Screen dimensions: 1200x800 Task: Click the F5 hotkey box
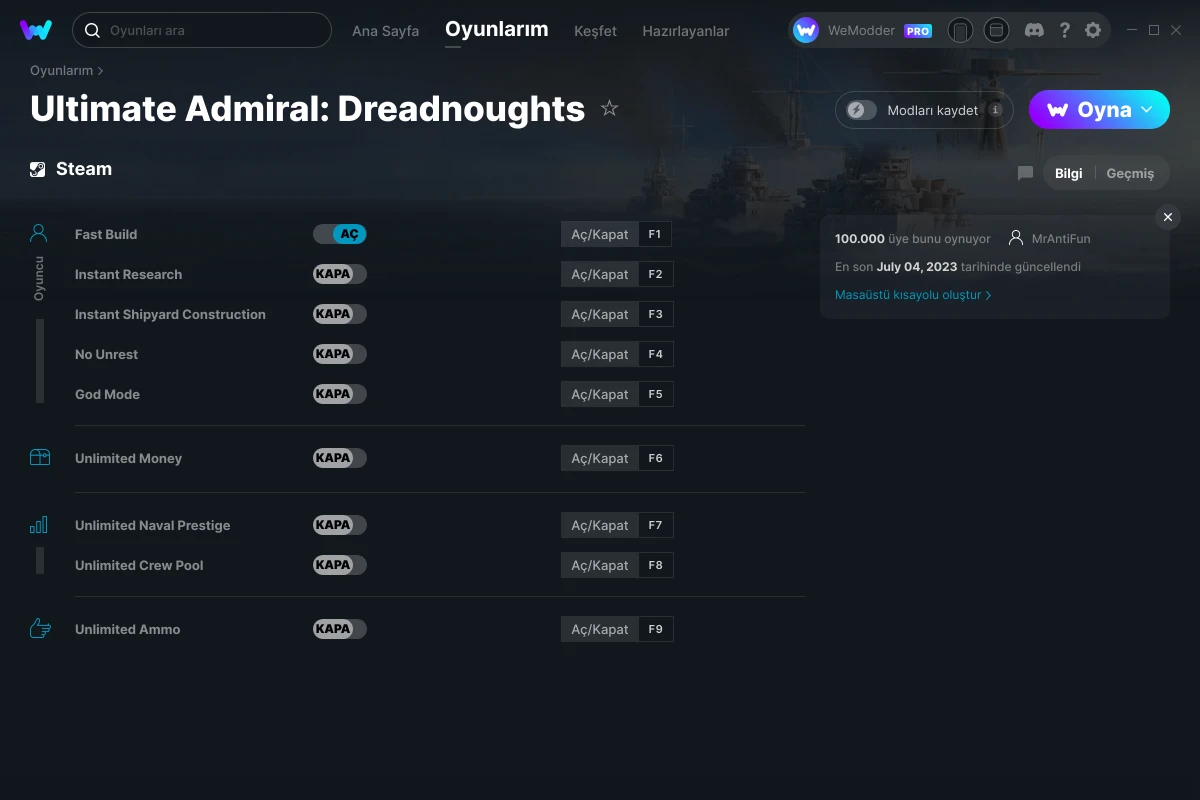tap(655, 394)
